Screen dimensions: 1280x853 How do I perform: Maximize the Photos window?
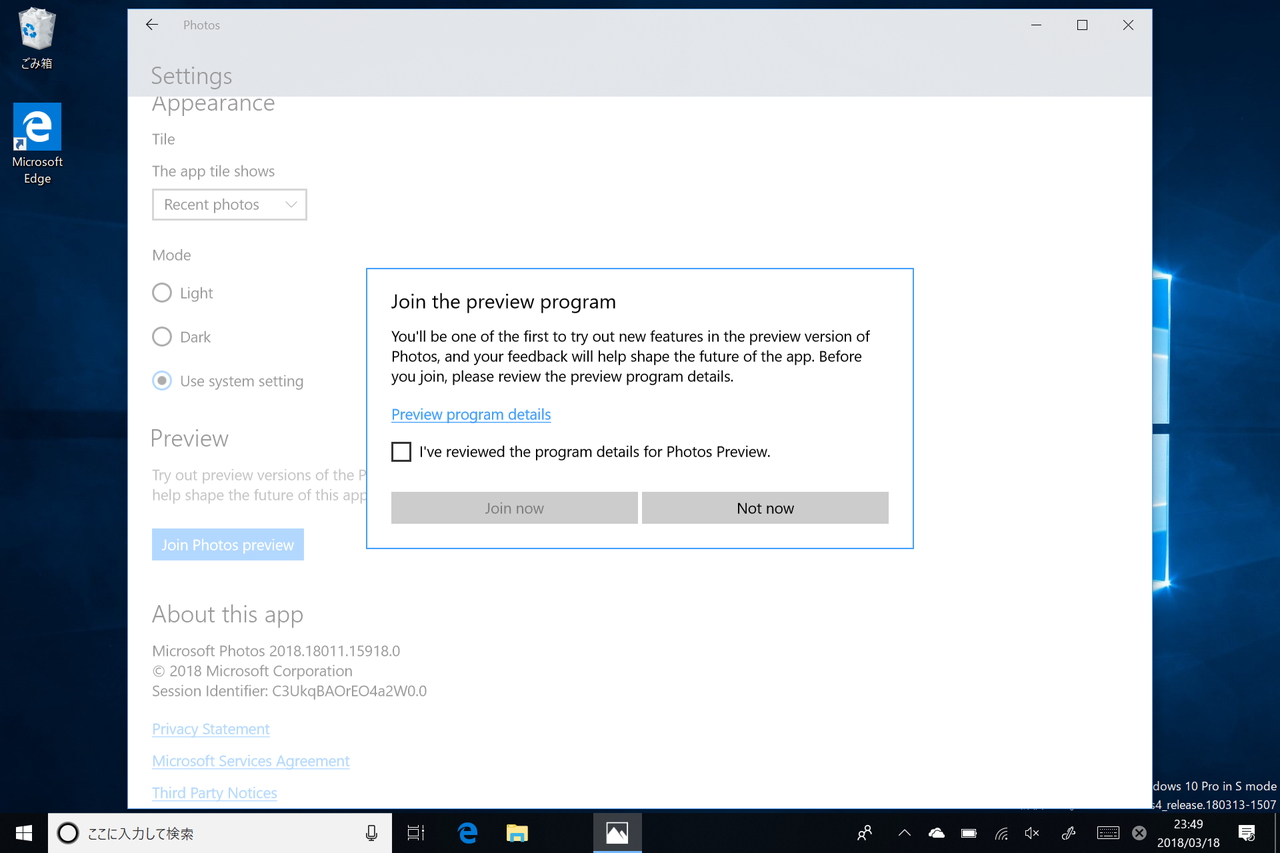(x=1082, y=25)
